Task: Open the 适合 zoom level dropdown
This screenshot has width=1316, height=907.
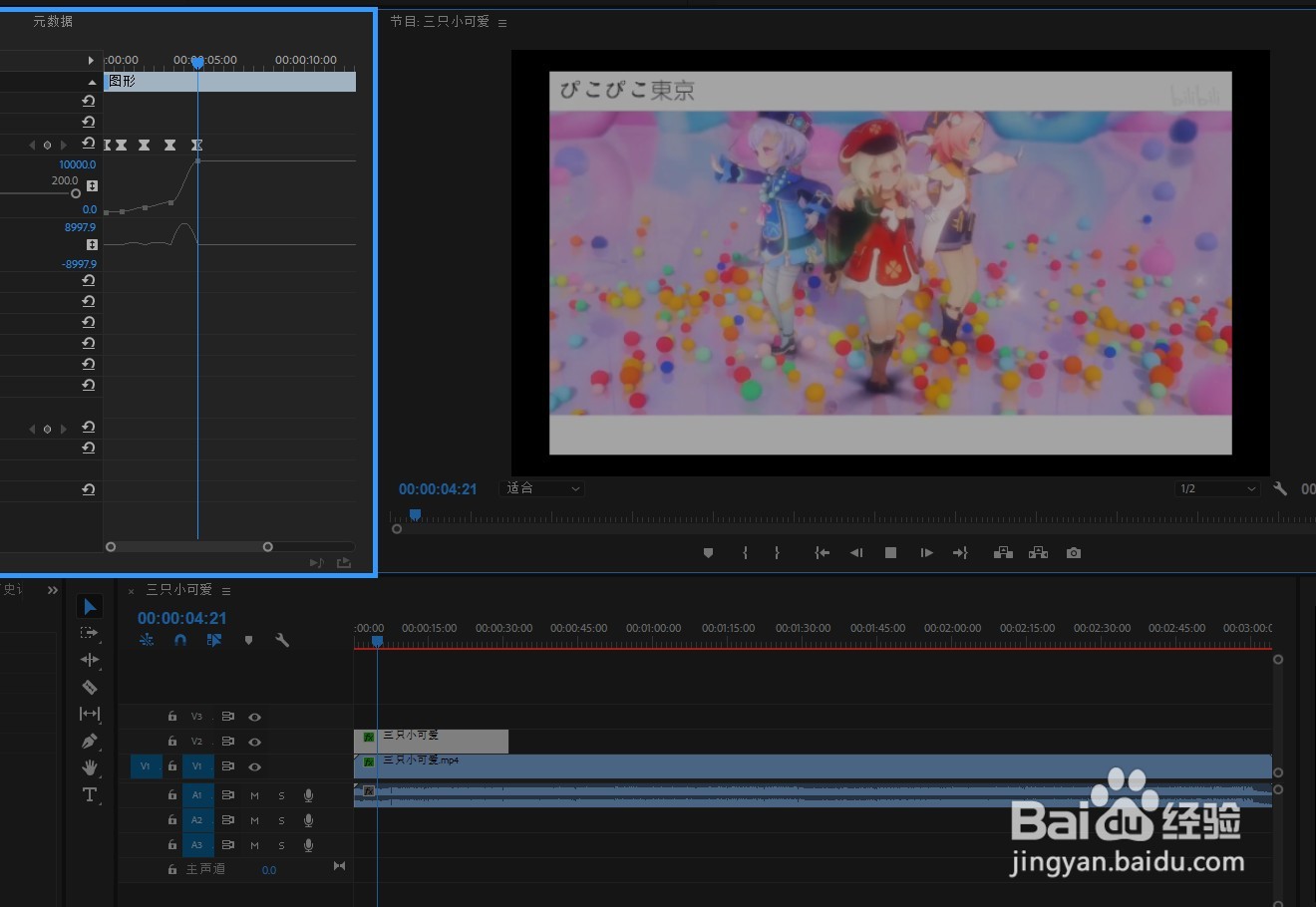Action: pos(542,488)
